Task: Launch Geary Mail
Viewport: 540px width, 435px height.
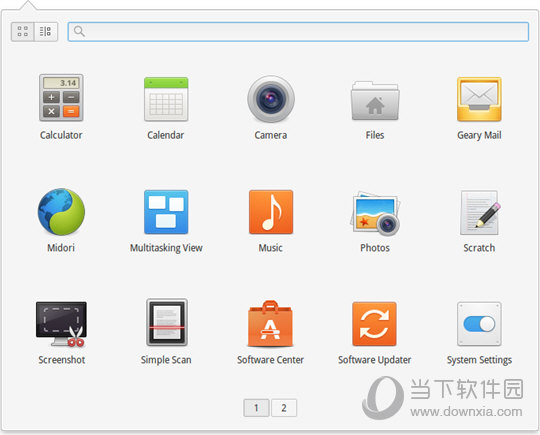Action: 479,99
